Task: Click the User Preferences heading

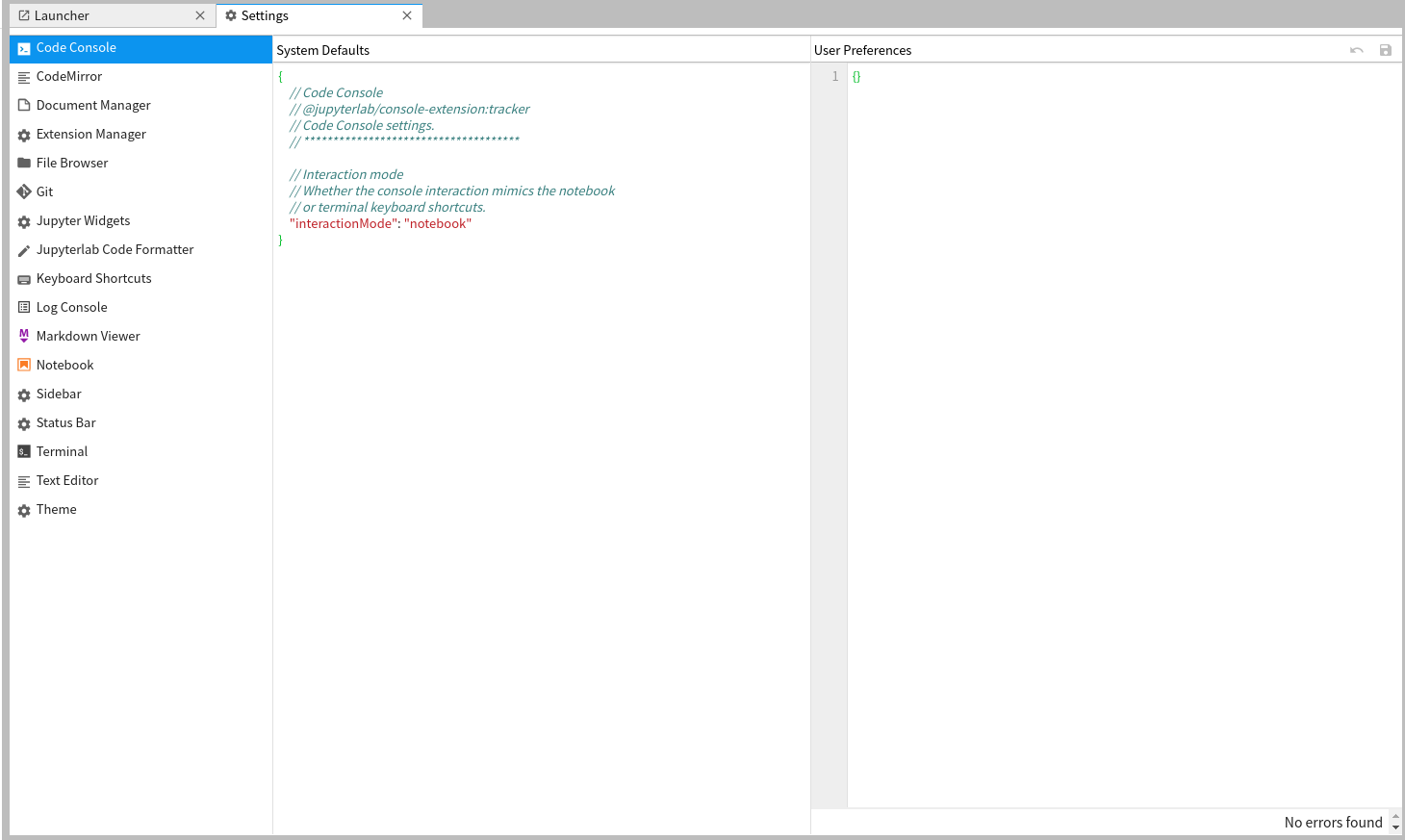Action: pyautogui.click(x=862, y=50)
